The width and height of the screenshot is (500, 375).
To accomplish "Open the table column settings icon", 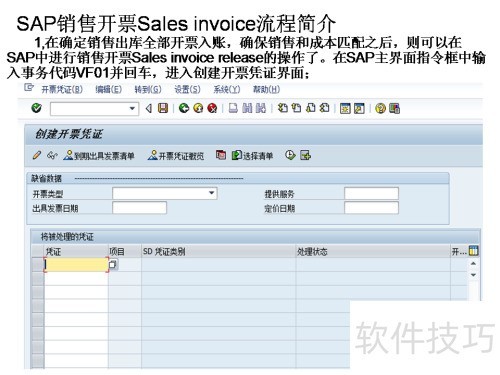I will pyautogui.click(x=473, y=251).
